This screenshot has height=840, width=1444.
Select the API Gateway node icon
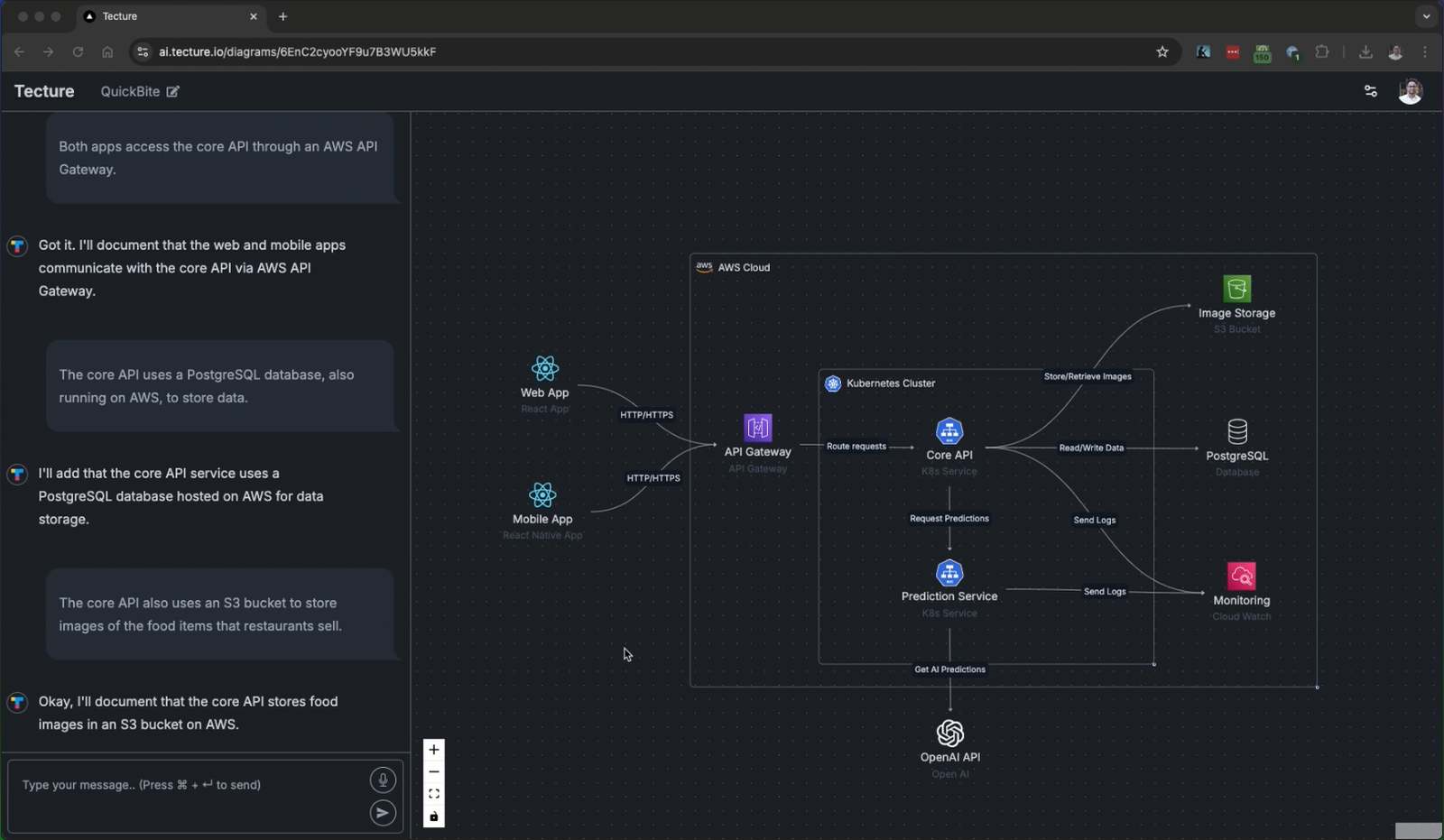[x=758, y=428]
